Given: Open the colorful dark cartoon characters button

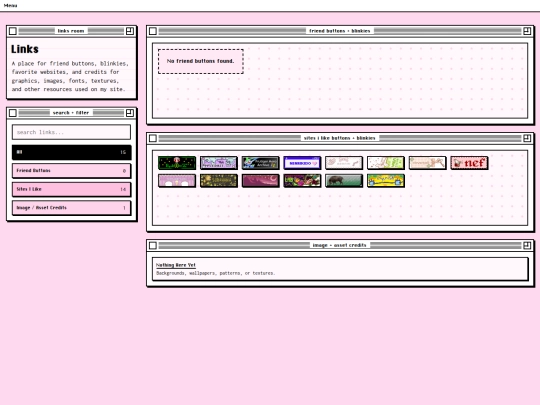Looking at the screenshot, I should [x=302, y=180].
